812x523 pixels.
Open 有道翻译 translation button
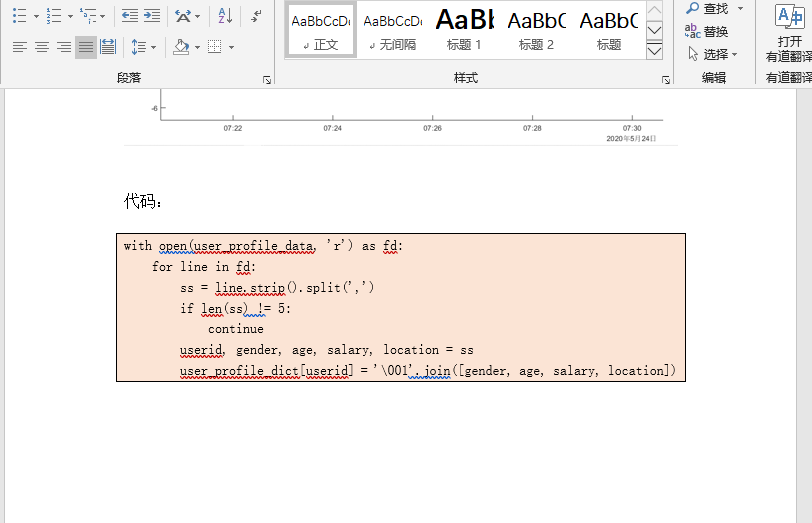788,32
